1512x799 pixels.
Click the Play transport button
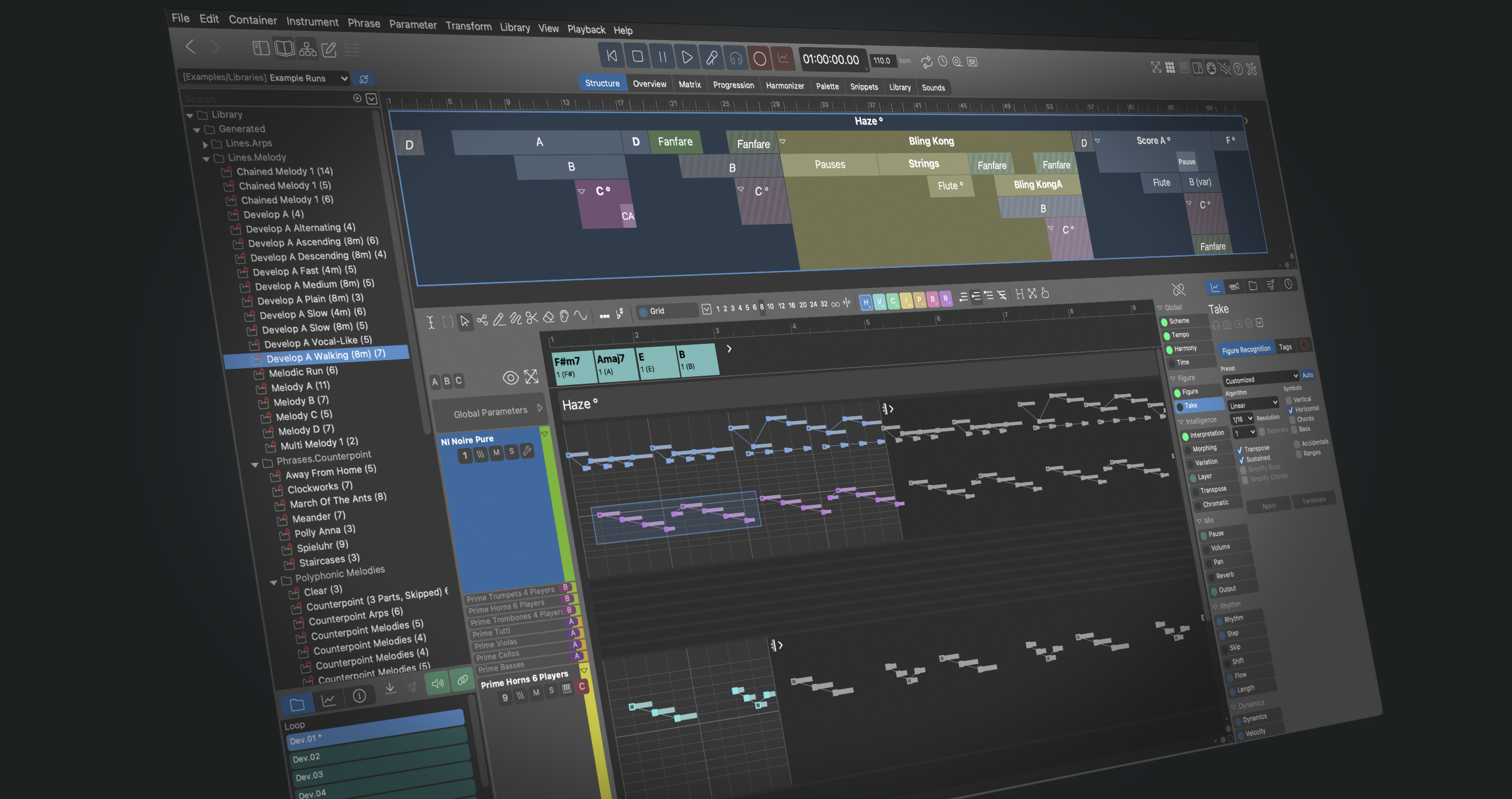(x=686, y=57)
